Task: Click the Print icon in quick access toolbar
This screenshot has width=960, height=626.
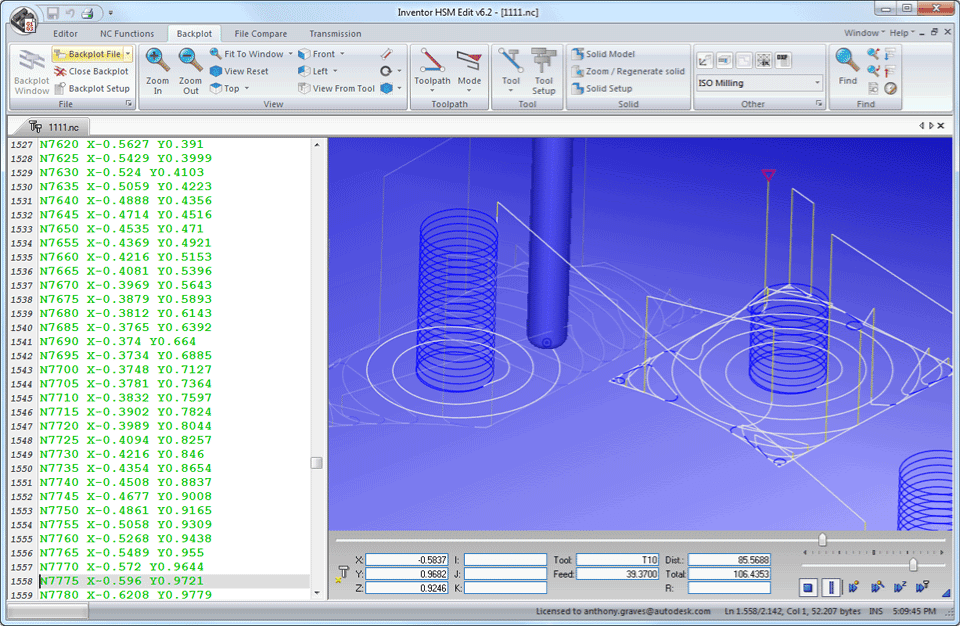Action: (x=87, y=13)
